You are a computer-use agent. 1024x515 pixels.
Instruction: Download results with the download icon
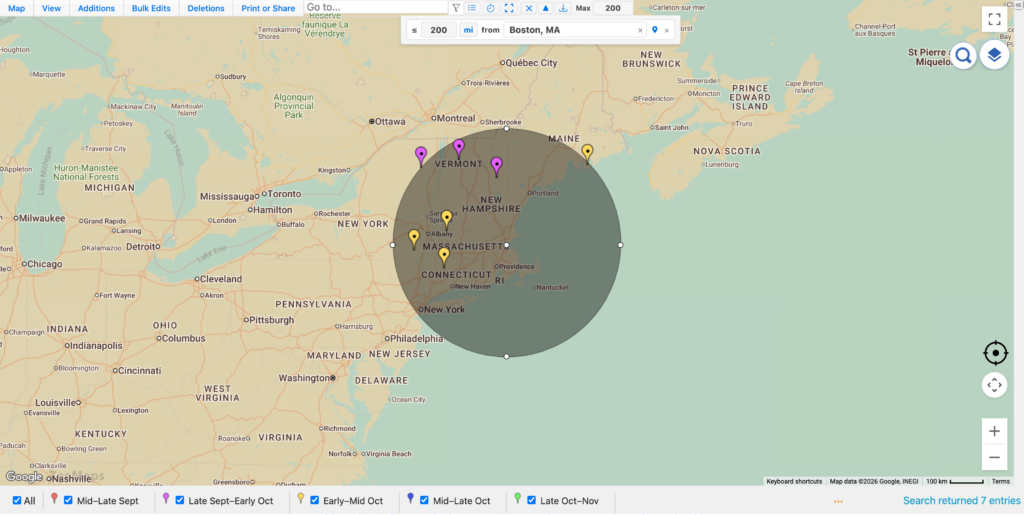coord(563,8)
